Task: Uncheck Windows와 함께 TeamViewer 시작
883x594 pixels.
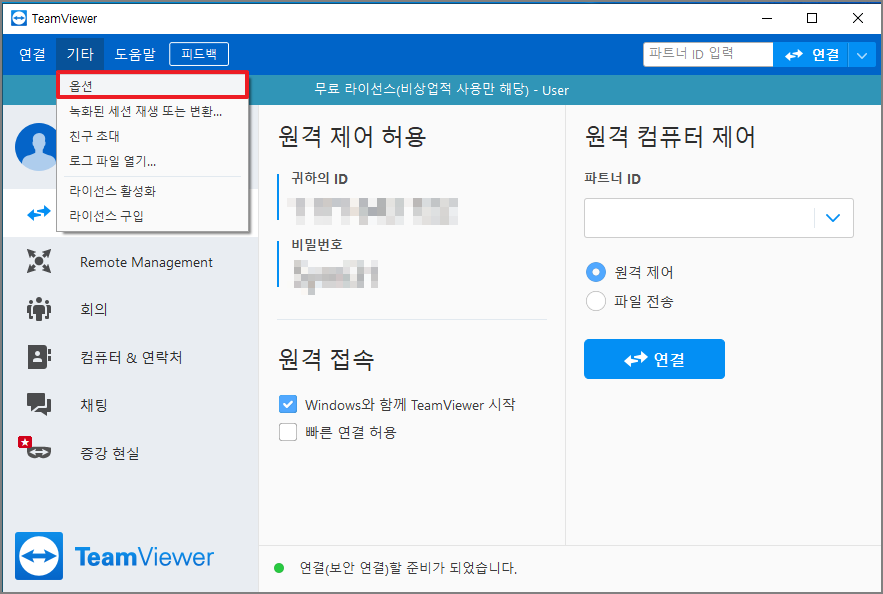Action: pos(288,404)
